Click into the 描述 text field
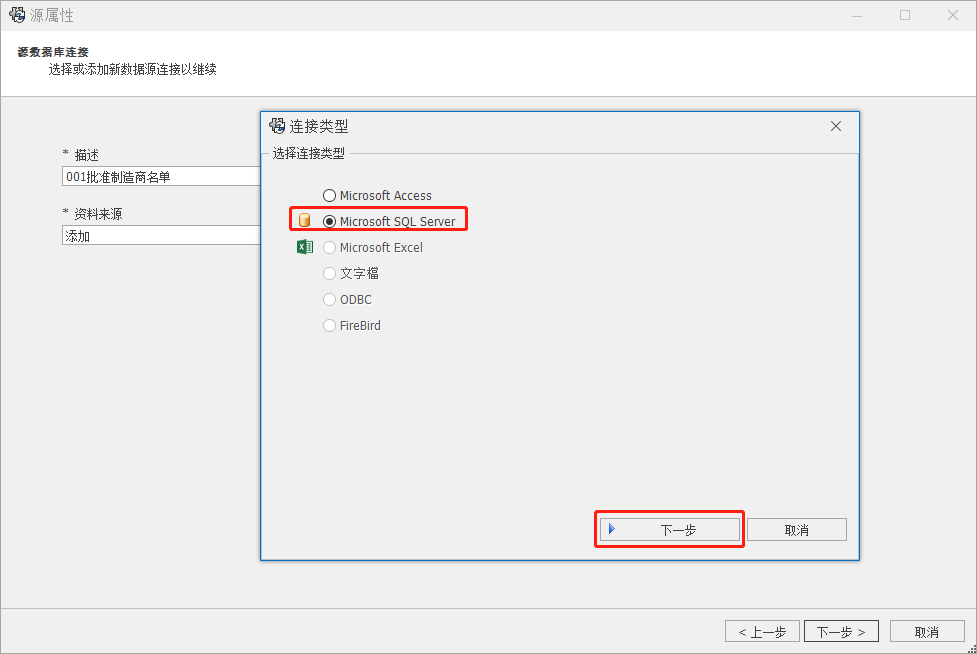 [x=160, y=177]
